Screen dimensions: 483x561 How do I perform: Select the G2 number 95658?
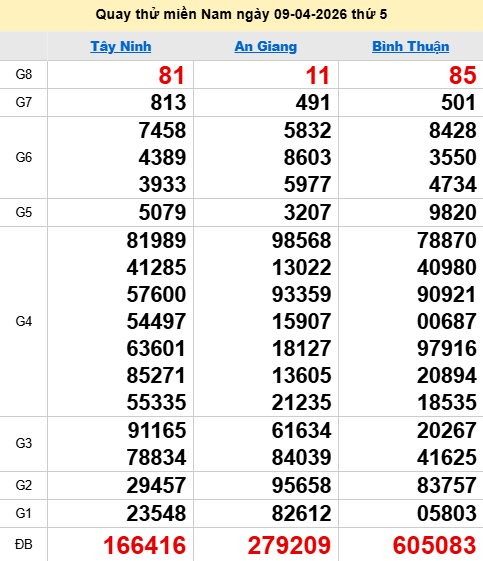point(301,485)
